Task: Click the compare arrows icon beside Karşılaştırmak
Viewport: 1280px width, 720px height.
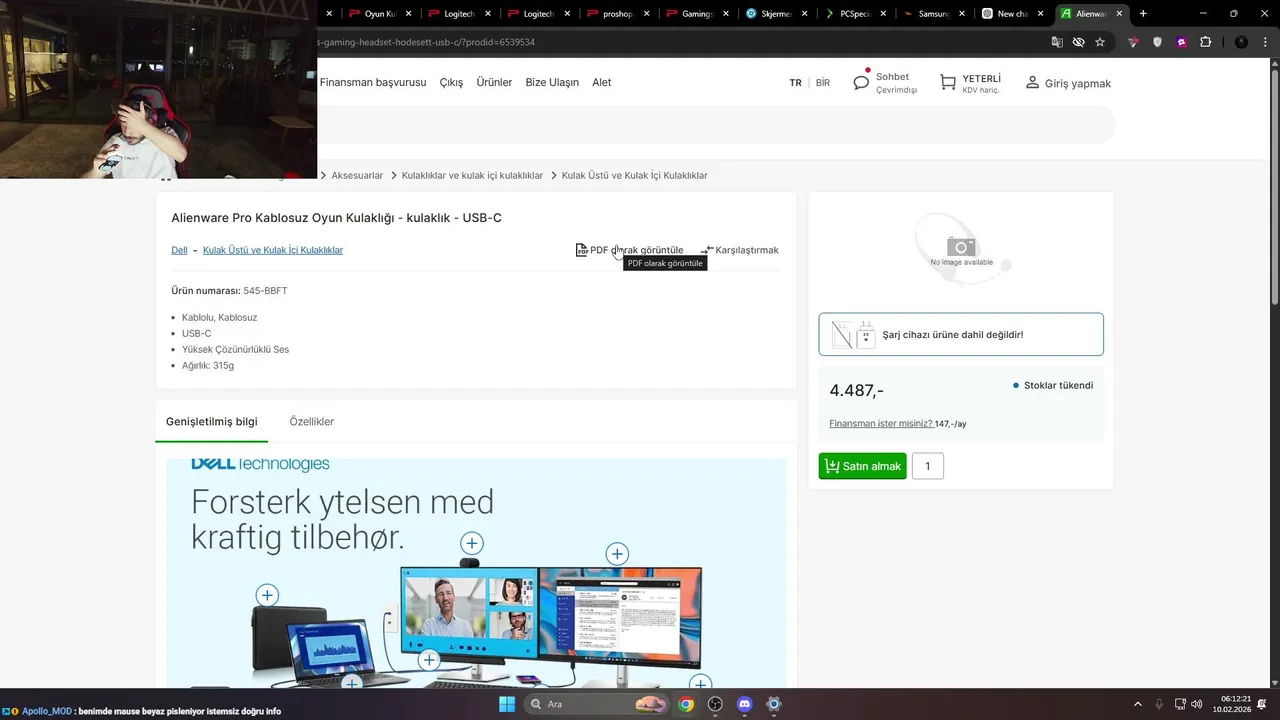Action: [707, 250]
